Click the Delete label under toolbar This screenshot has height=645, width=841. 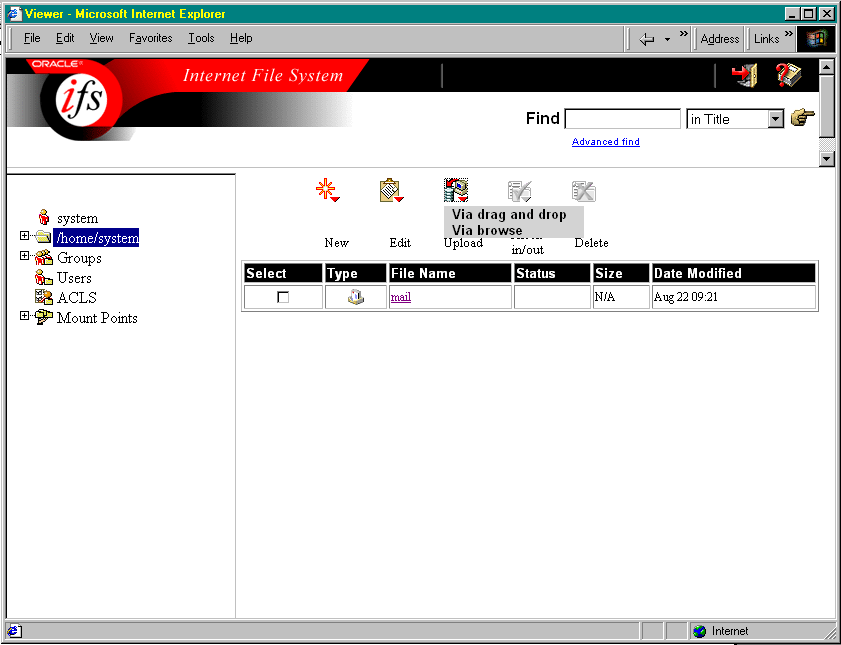[x=592, y=243]
